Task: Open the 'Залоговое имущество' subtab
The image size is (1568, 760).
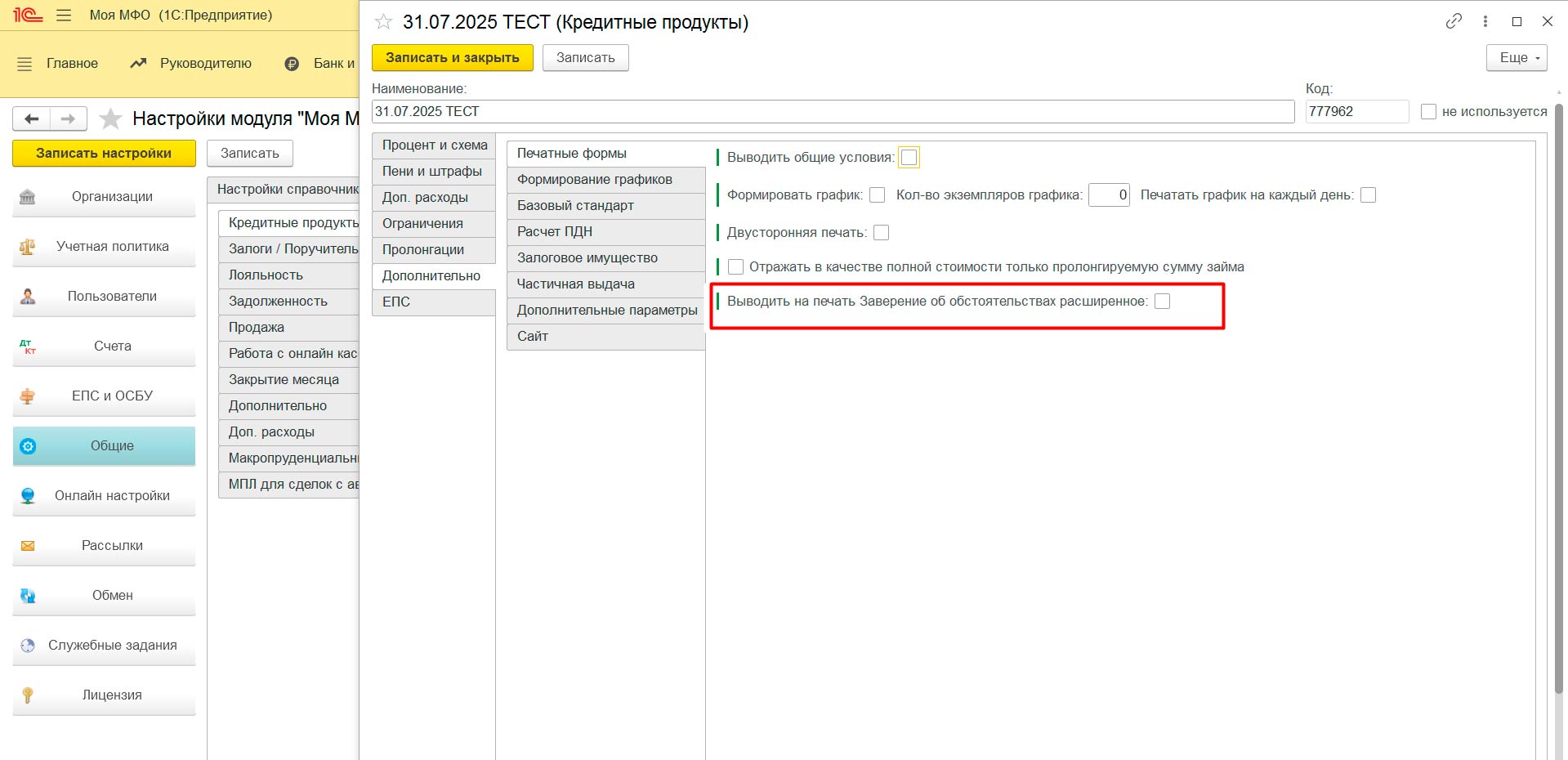Action: (606, 258)
